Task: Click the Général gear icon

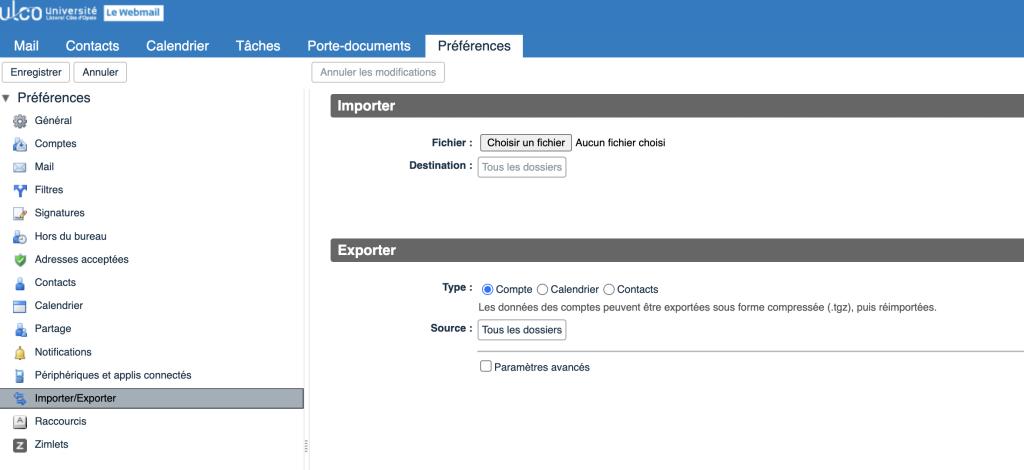Action: 19,121
